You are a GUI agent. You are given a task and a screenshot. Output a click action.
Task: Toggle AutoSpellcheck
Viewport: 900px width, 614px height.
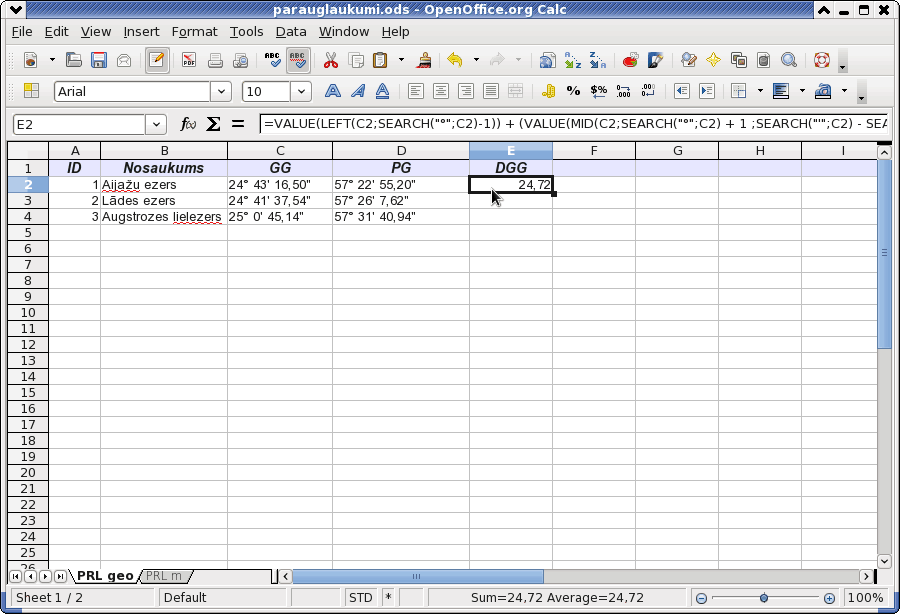click(298, 60)
